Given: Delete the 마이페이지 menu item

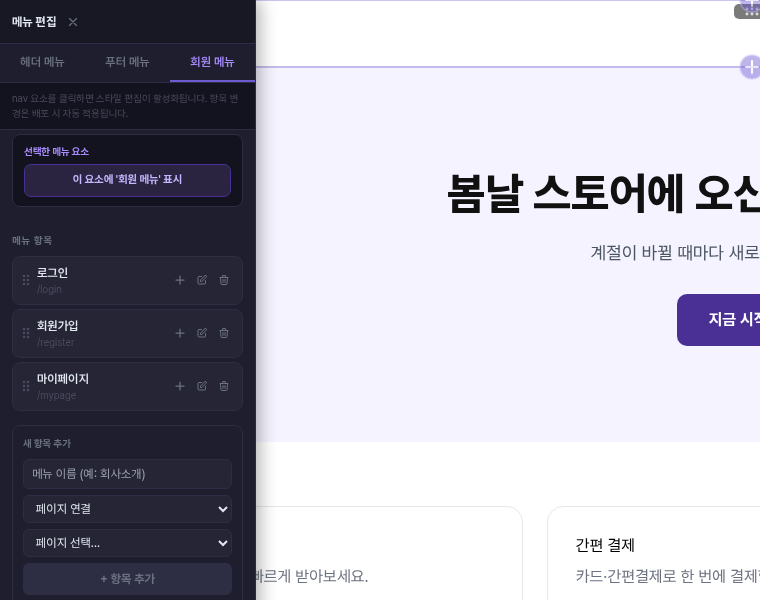Looking at the screenshot, I should point(224,386).
